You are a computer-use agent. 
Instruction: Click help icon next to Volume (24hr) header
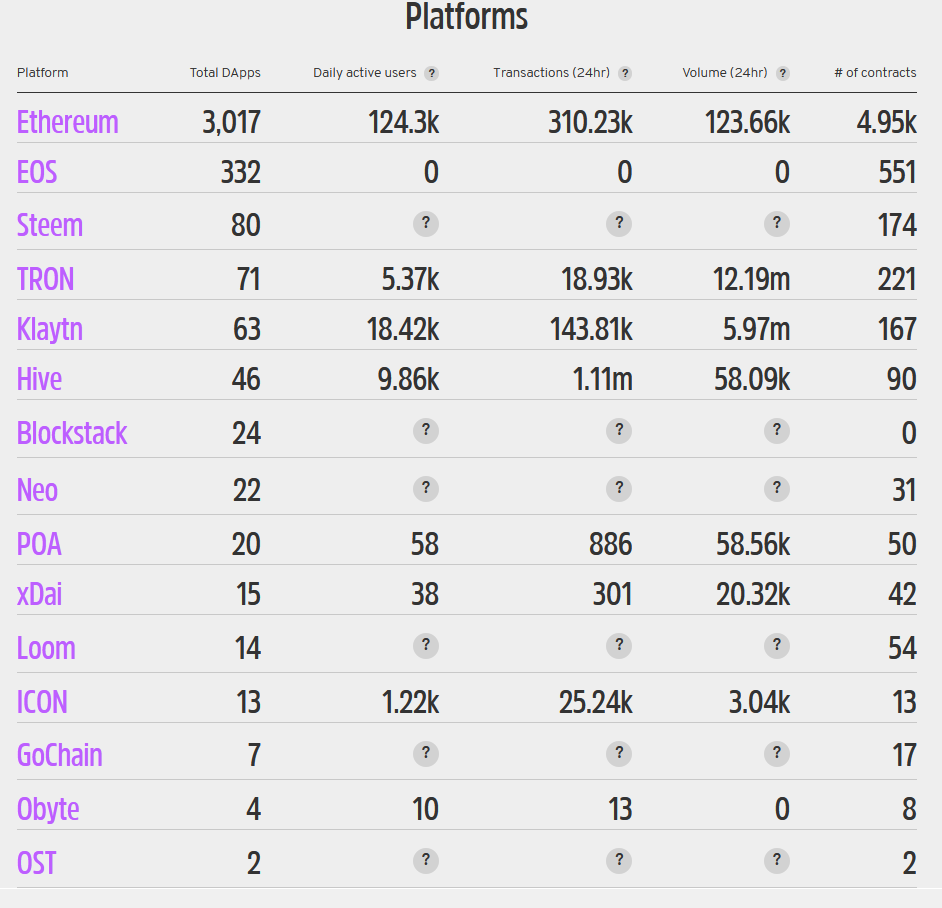[783, 73]
